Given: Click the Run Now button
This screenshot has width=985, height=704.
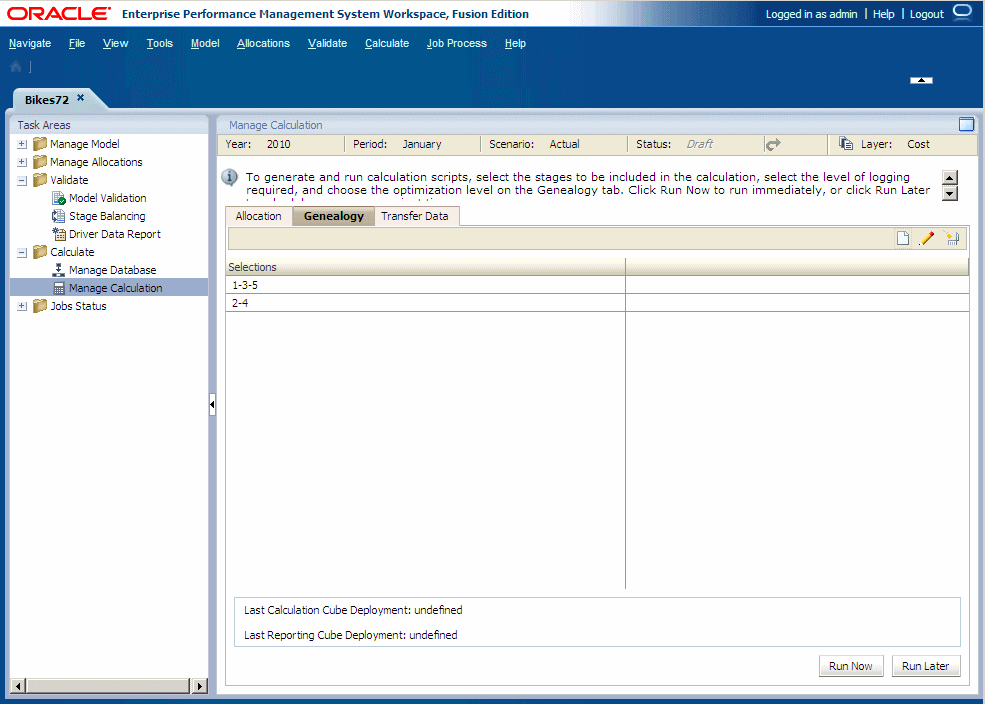Looking at the screenshot, I should tap(851, 666).
